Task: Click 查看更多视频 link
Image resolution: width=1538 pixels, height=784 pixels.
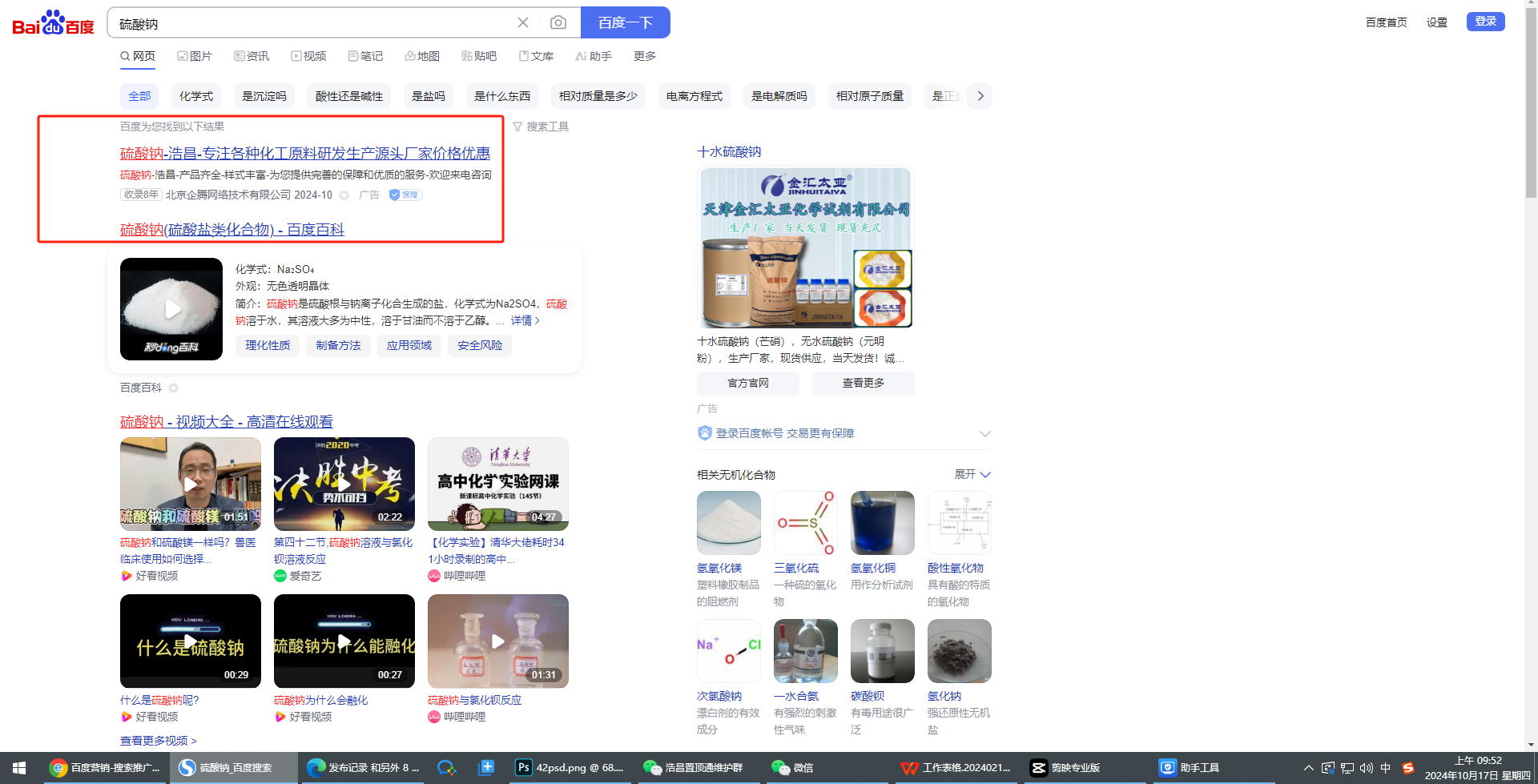Action: click(159, 741)
